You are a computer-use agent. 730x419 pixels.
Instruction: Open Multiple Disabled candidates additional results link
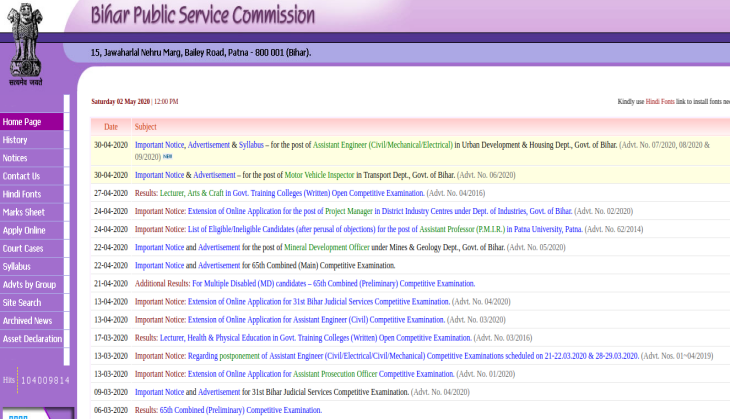333,284
